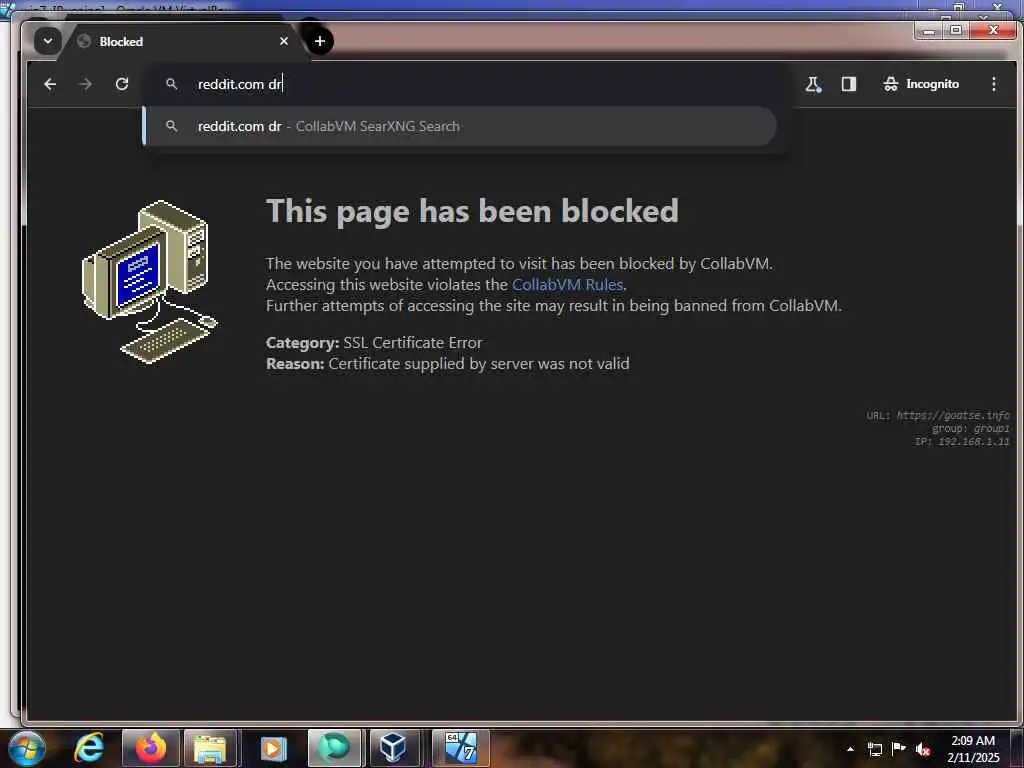Click the IP address 192.168.1.11 text
Viewport: 1024px width, 768px height.
[x=962, y=442]
